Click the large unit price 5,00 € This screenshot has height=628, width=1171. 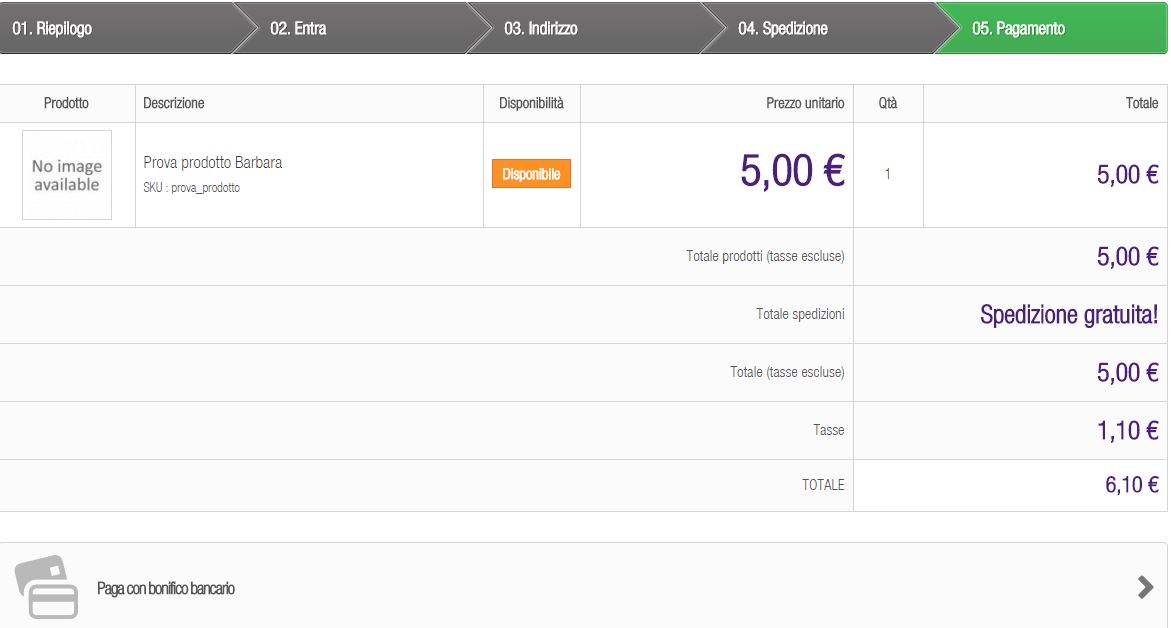(792, 172)
